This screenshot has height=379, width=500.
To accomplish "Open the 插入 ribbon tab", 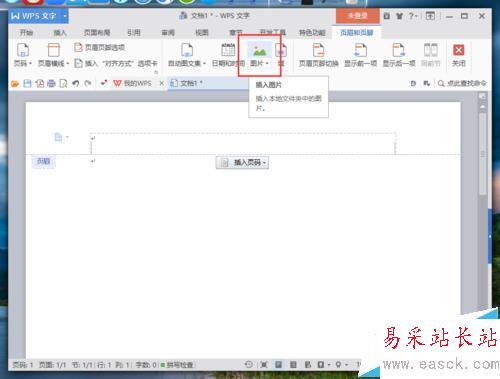I will (x=60, y=32).
